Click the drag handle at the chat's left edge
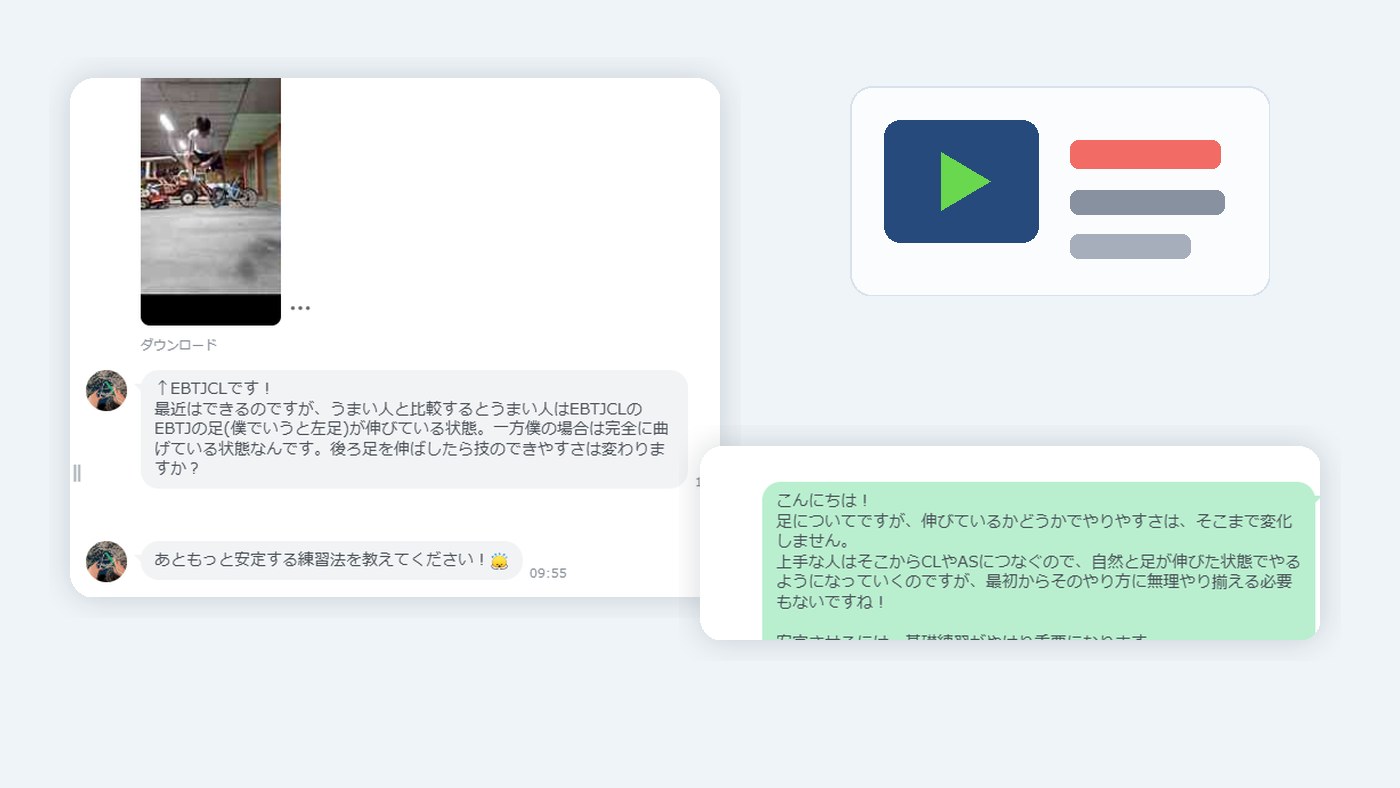The height and width of the screenshot is (788, 1400). pos(77,473)
